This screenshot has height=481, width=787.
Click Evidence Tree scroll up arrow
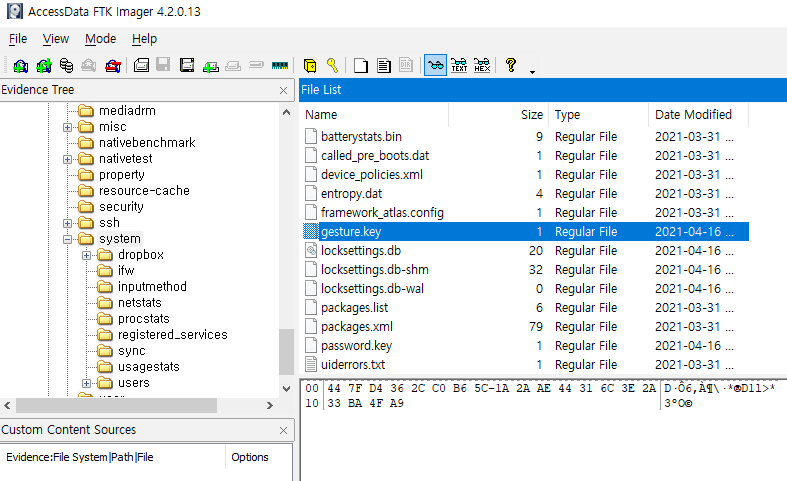tap(287, 112)
